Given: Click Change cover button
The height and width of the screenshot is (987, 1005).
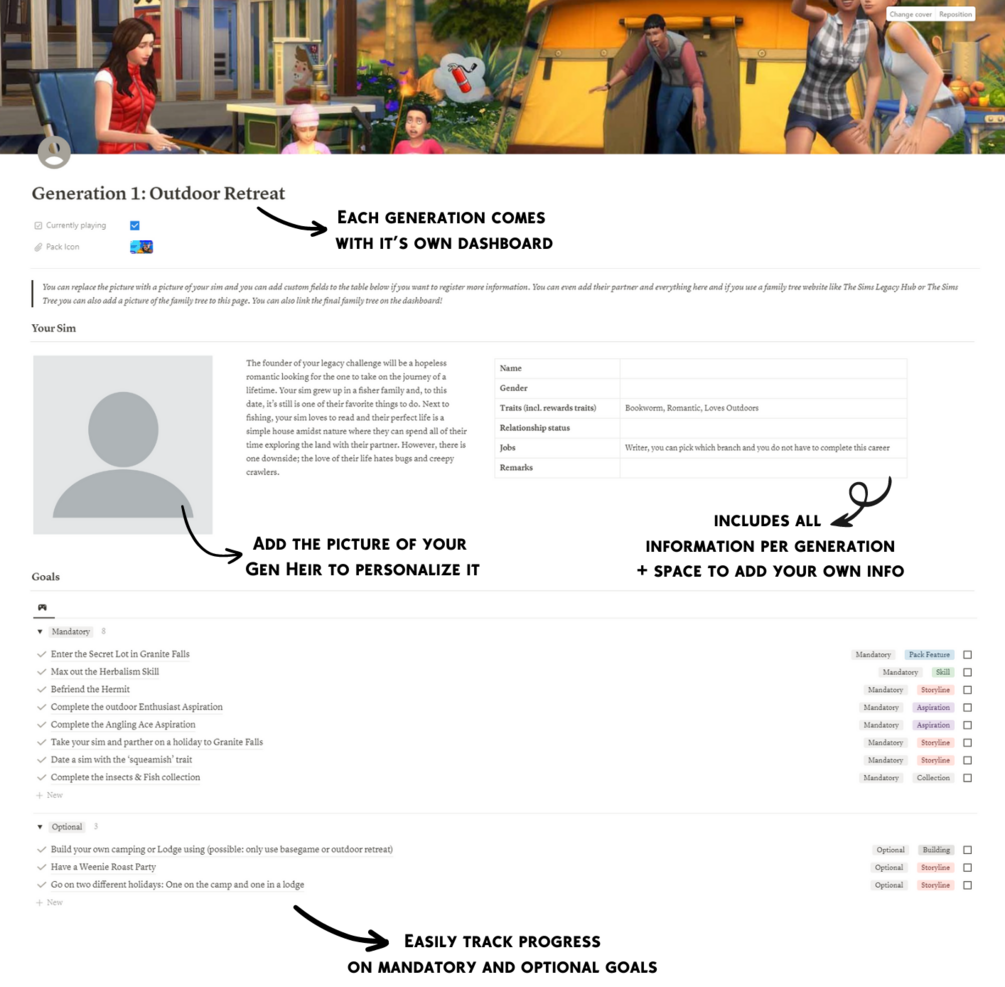Looking at the screenshot, I should coord(910,14).
